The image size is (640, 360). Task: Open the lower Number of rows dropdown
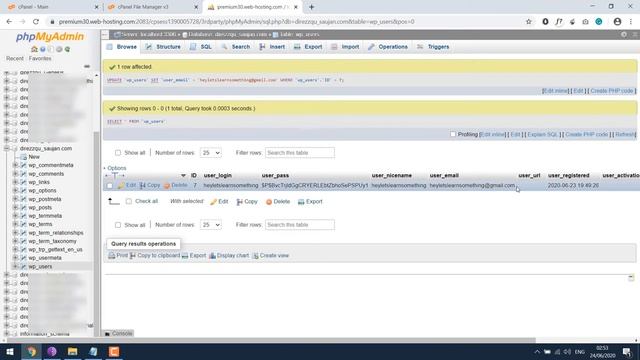pos(211,225)
